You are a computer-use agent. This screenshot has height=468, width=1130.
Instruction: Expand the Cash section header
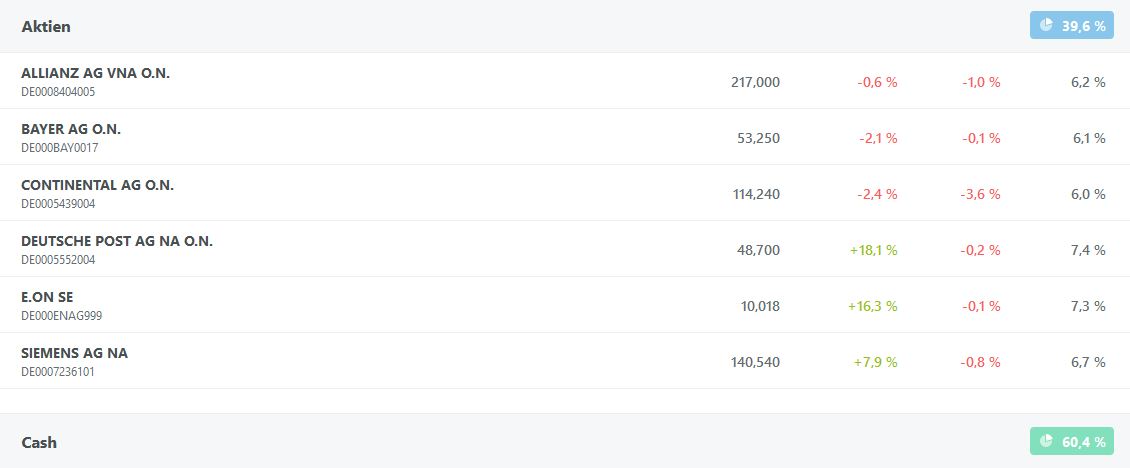[x=39, y=442]
